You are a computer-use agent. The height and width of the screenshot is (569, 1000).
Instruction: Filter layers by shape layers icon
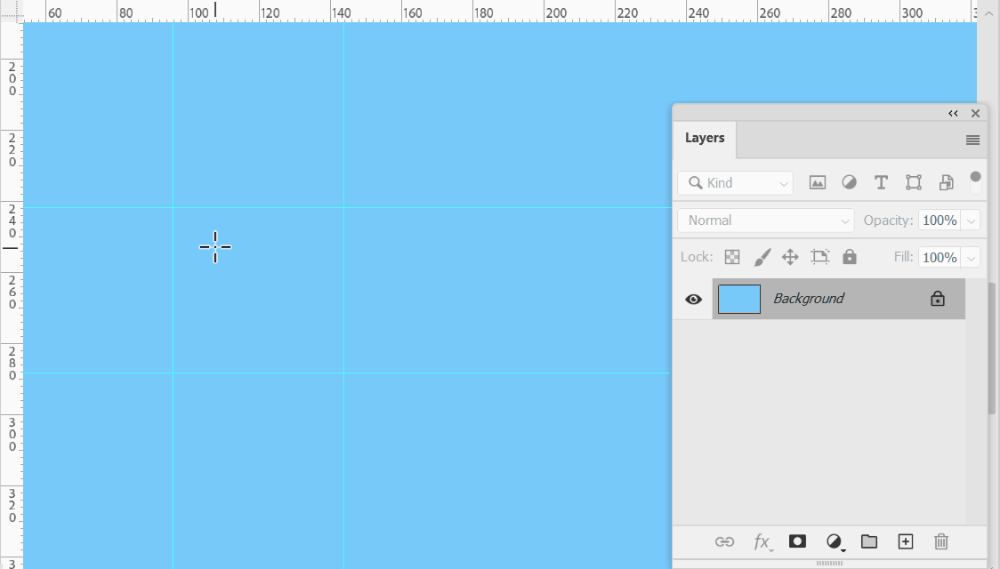click(913, 182)
